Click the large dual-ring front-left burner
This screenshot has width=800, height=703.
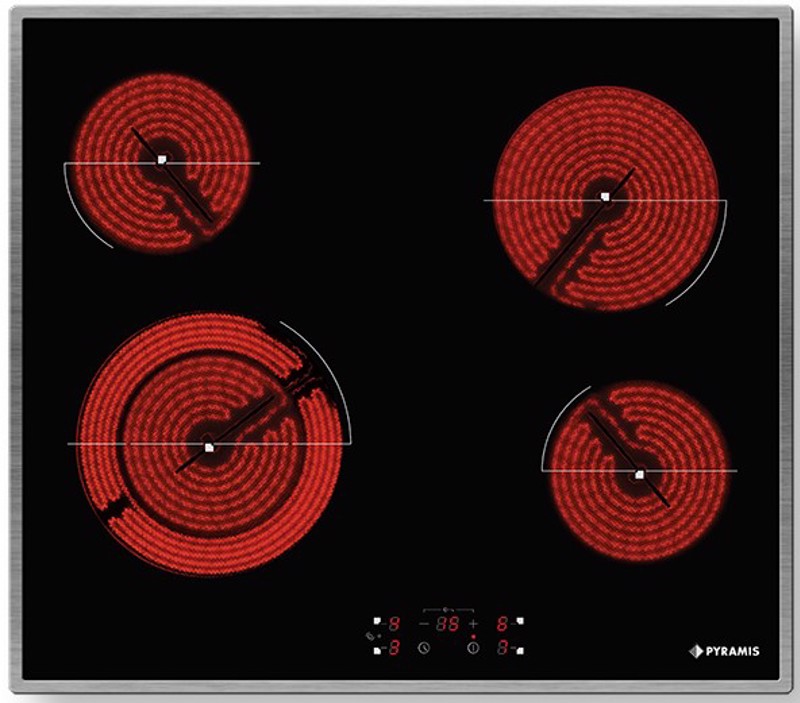pyautogui.click(x=209, y=444)
